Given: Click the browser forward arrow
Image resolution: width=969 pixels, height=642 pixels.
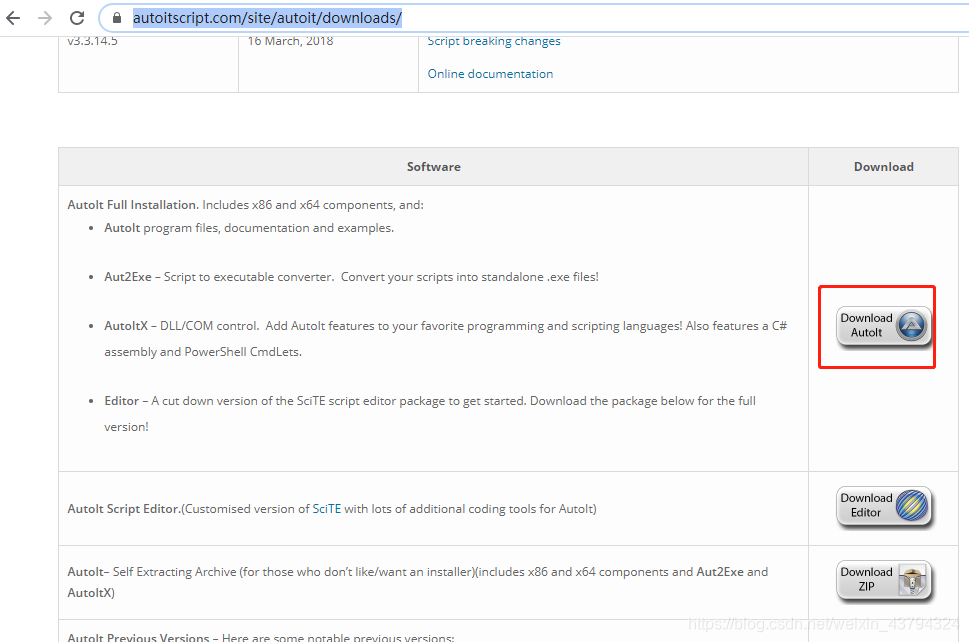Looking at the screenshot, I should (44, 18).
